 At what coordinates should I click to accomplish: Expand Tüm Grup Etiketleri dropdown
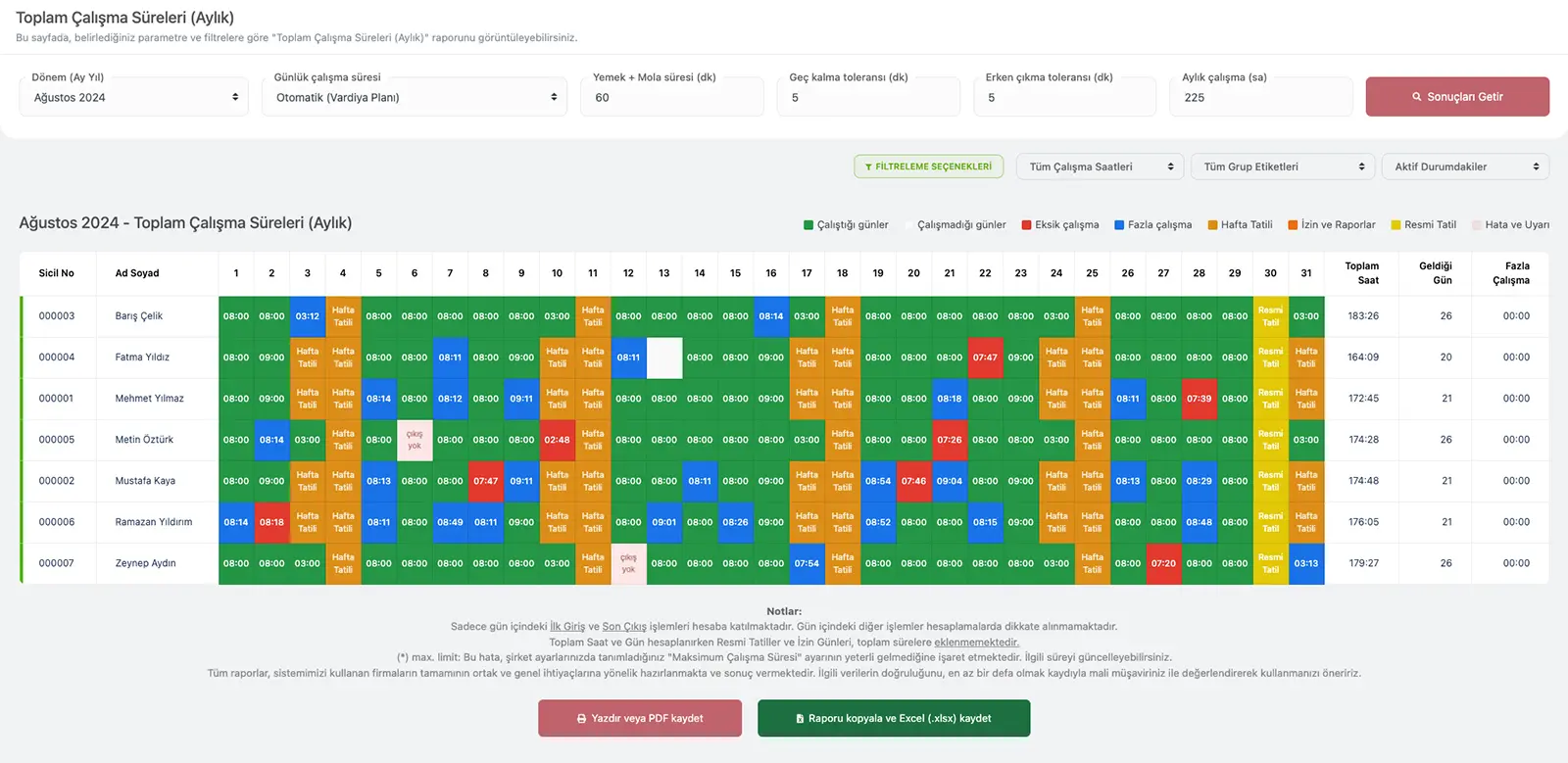click(x=1283, y=167)
